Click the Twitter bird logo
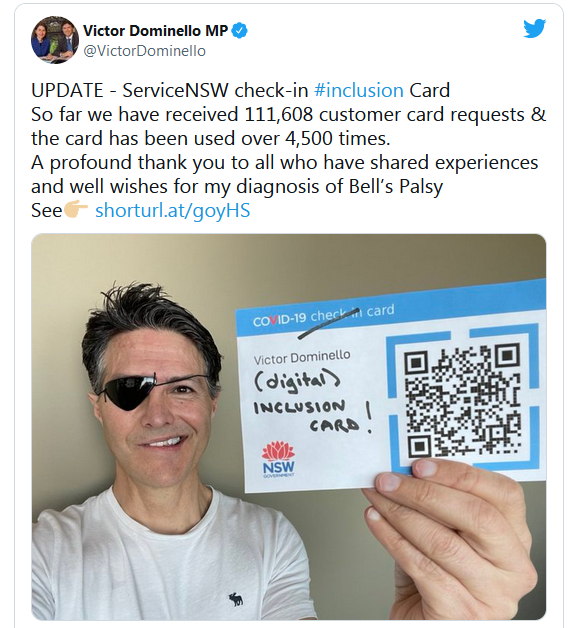This screenshot has height=628, width=576. click(534, 28)
